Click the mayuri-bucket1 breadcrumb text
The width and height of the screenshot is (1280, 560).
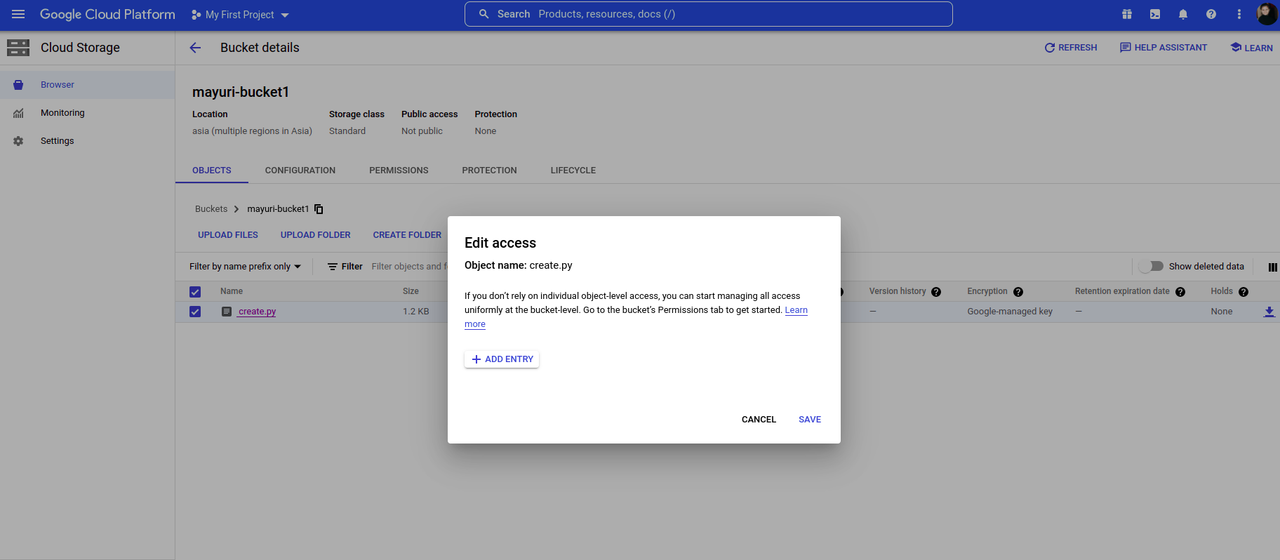(278, 209)
